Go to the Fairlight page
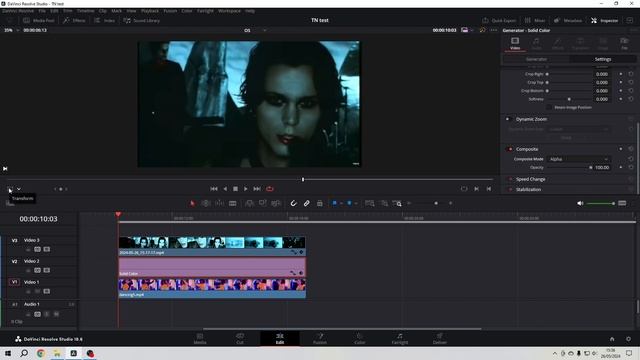This screenshot has height=360, width=640. coord(400,338)
